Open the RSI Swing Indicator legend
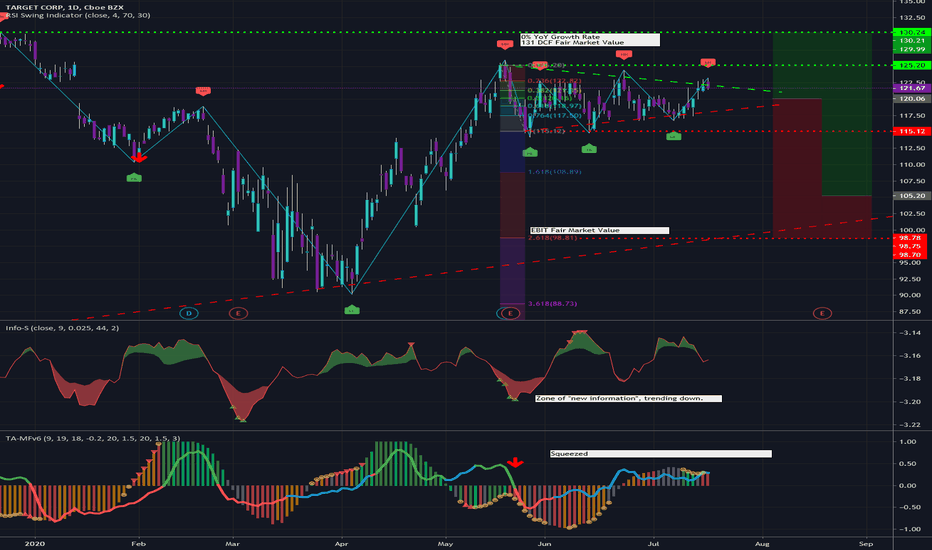This screenshot has height=550, width=932. pyautogui.click(x=77, y=15)
